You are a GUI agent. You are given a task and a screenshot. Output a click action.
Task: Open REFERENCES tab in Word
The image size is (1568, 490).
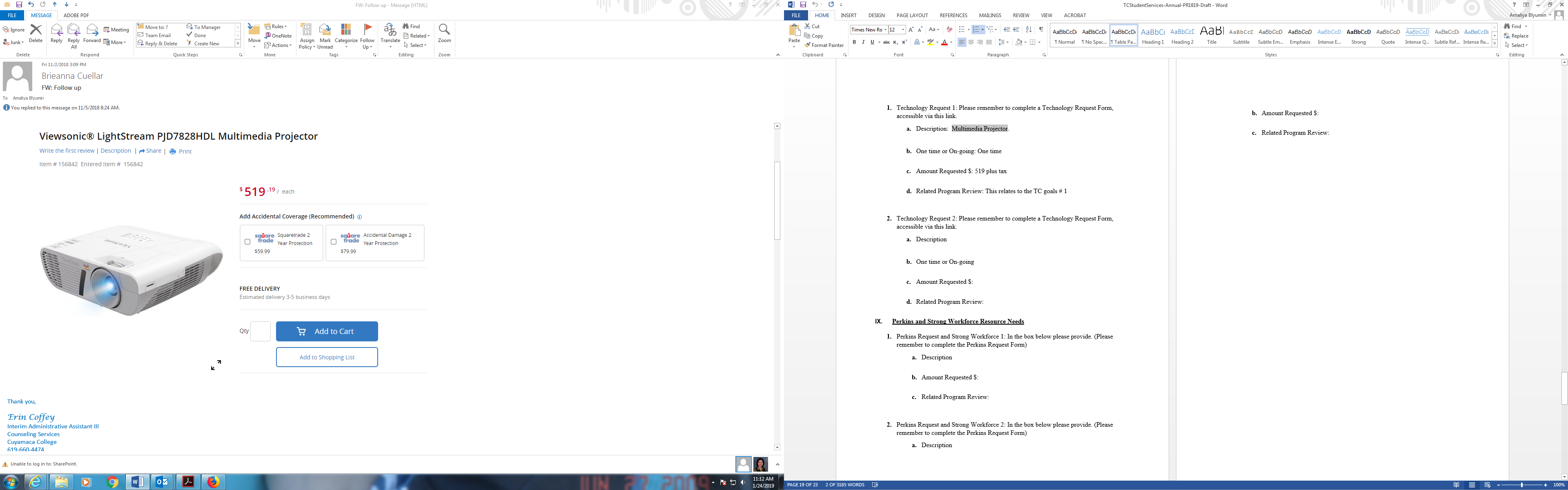(x=953, y=15)
